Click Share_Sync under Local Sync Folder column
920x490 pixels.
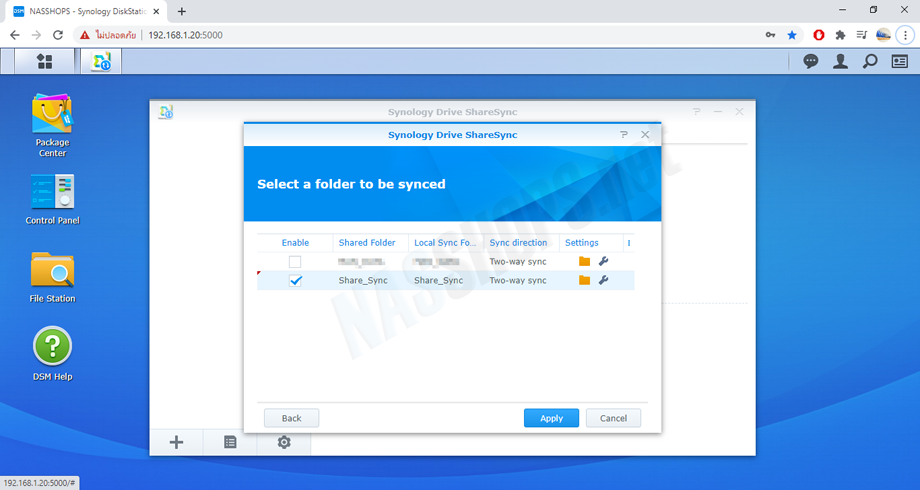tap(439, 281)
